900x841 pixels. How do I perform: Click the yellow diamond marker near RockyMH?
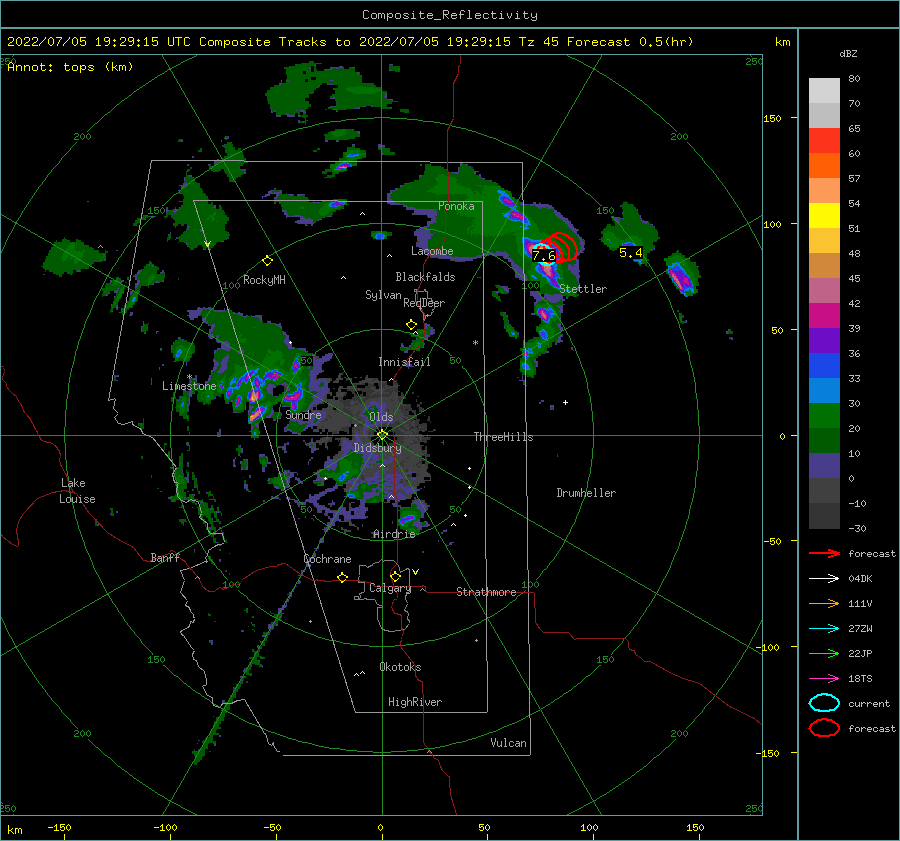coord(267,261)
